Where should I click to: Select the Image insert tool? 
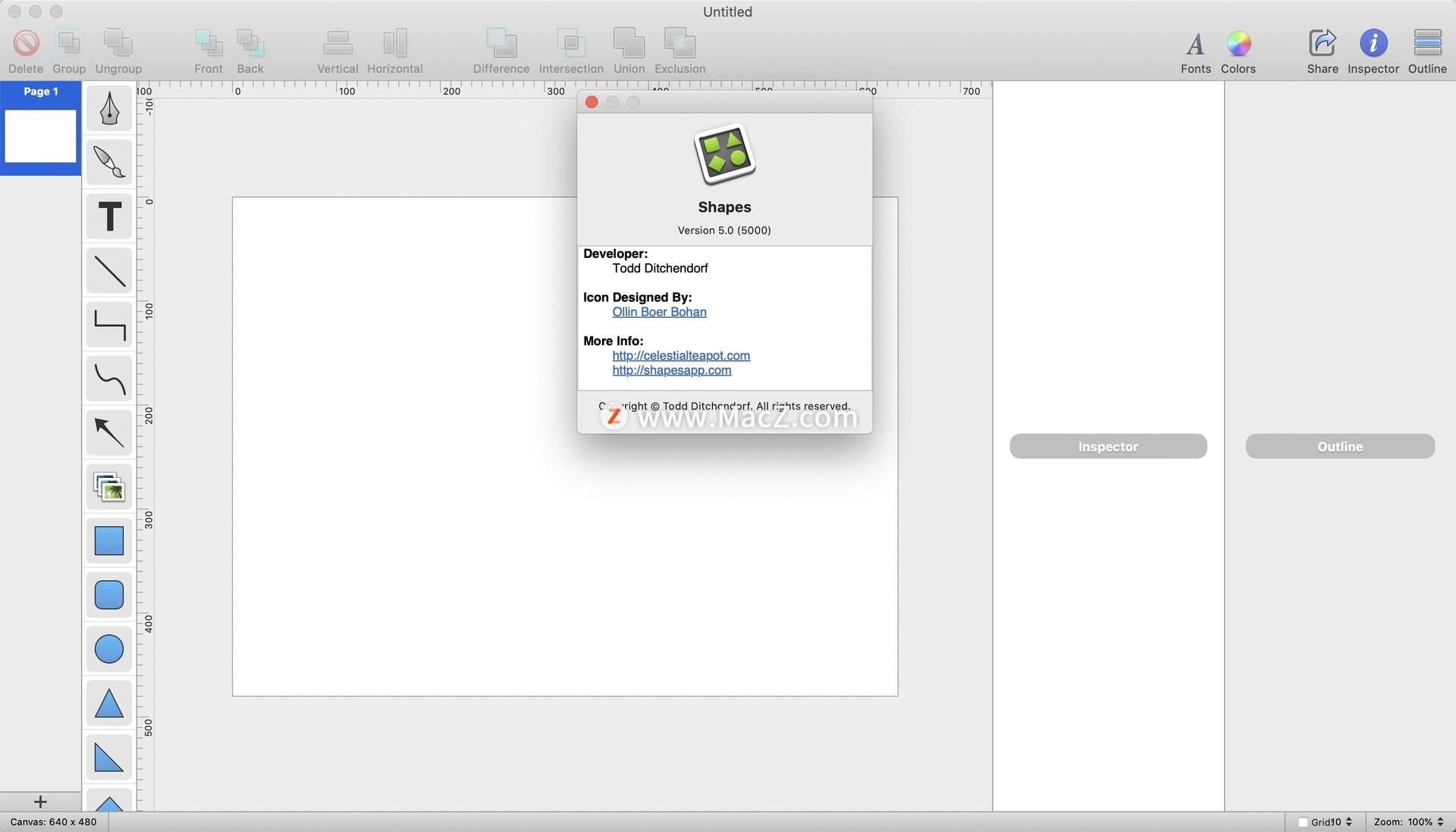pyautogui.click(x=109, y=487)
